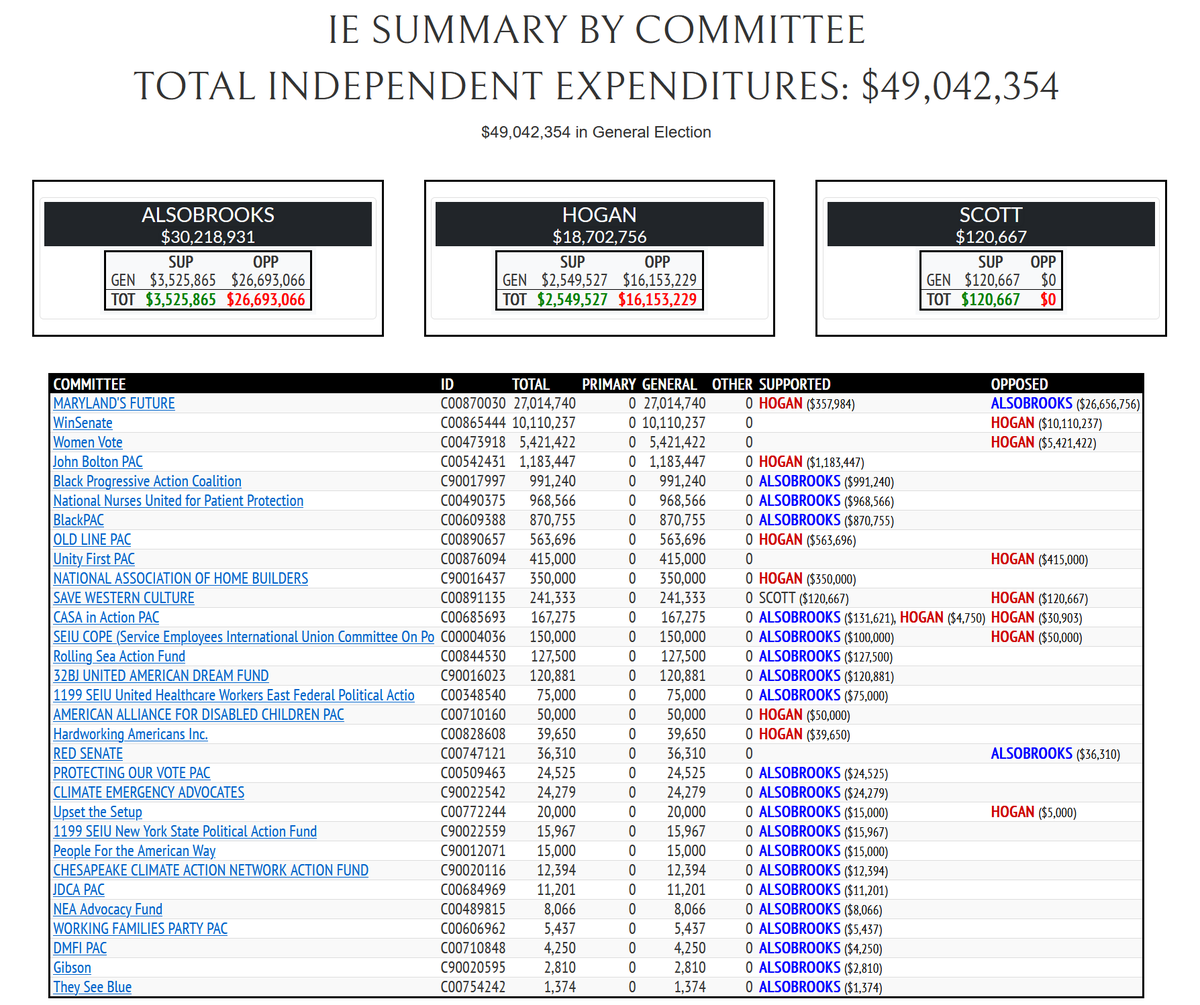Click Hogan total support amount $2,549,527 in green
This screenshot has height=1005, width=1200.
[x=572, y=300]
